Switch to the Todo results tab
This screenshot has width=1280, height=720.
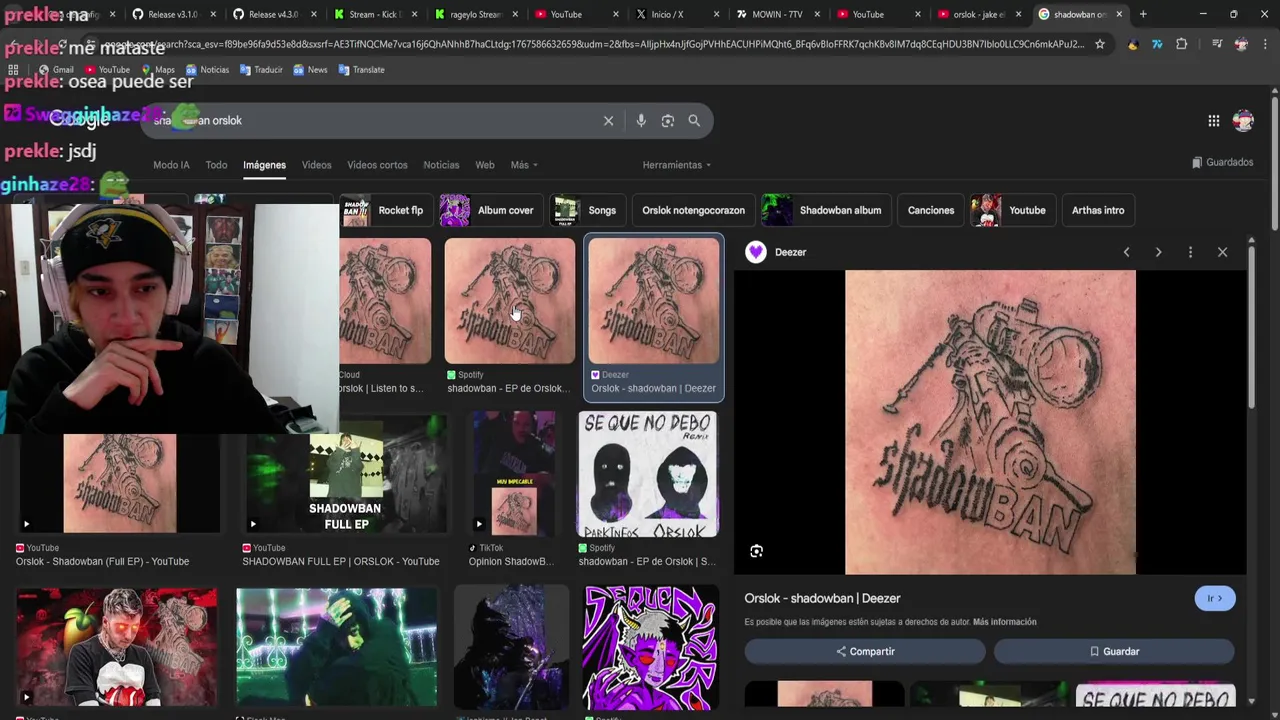coord(216,165)
